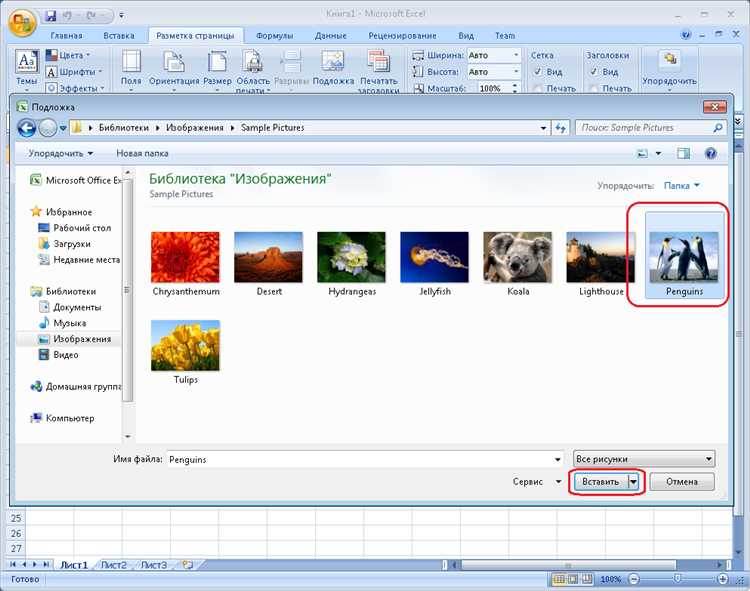
Task: Click the refresh icon beside address bar
Action: click(x=561, y=128)
